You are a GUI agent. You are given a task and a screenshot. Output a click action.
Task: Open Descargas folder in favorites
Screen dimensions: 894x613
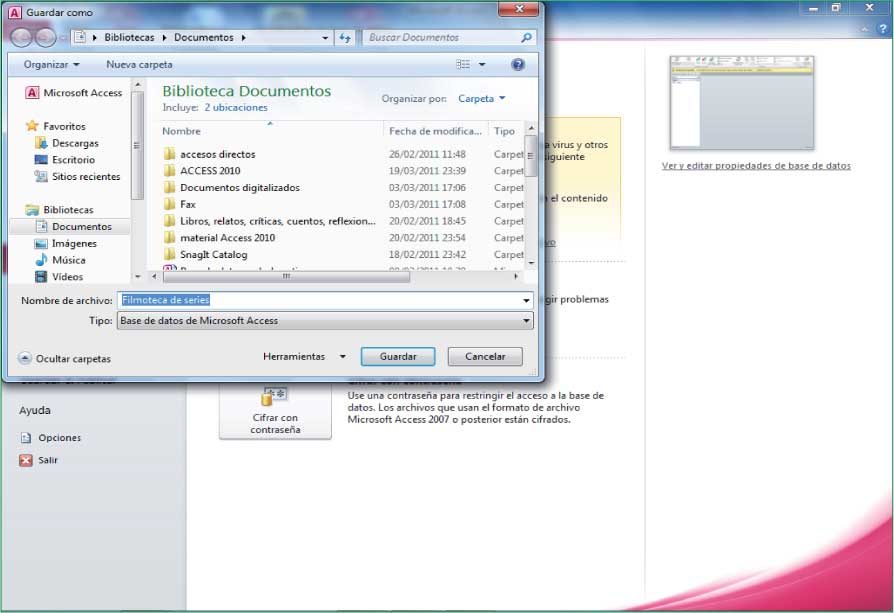(x=67, y=143)
